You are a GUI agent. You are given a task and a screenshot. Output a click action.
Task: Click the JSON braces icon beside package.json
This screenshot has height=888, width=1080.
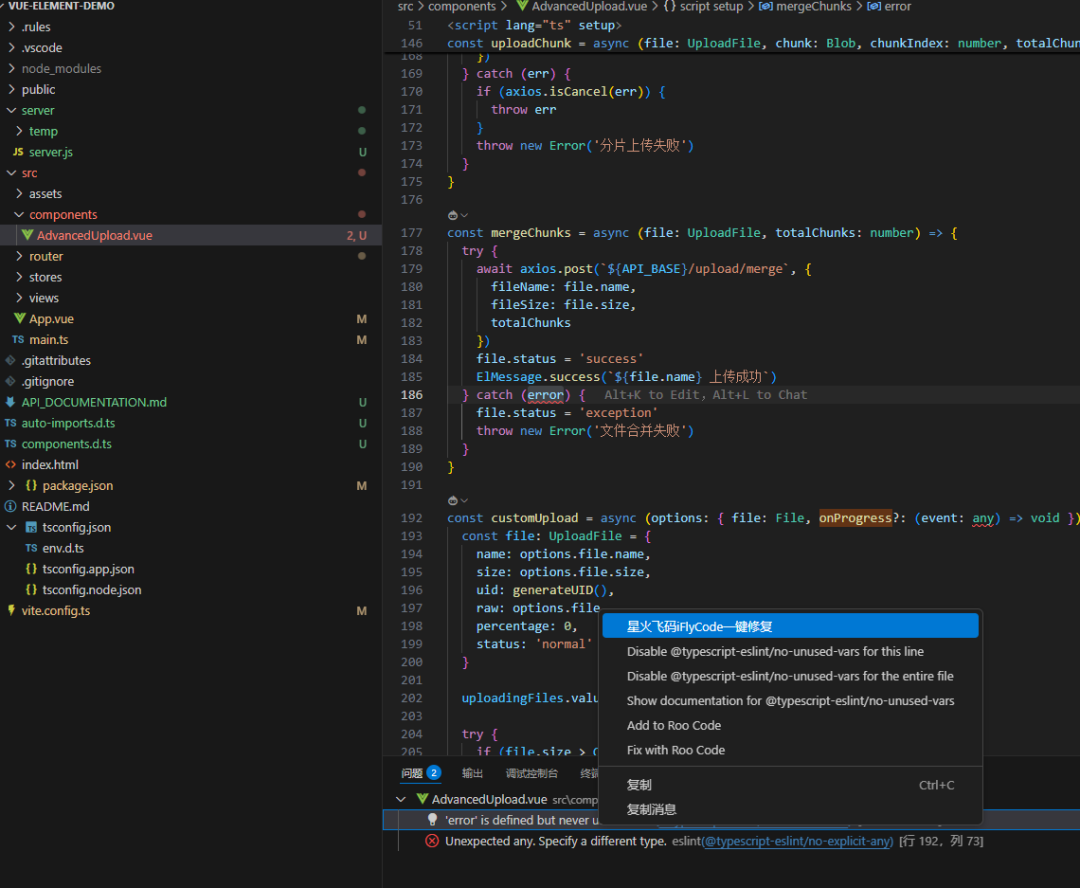pyautogui.click(x=31, y=486)
